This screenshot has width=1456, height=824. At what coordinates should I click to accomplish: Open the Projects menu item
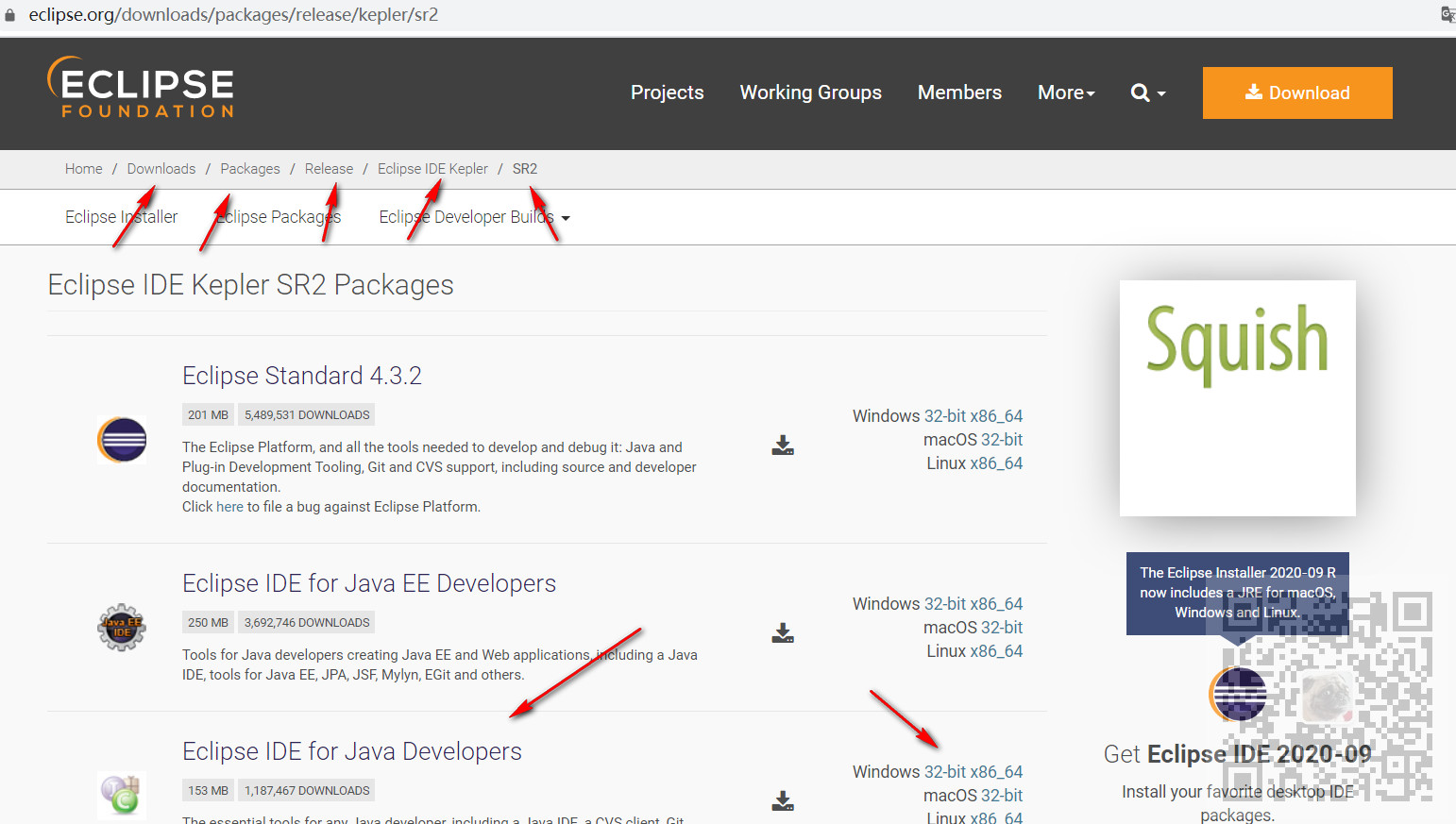point(668,92)
